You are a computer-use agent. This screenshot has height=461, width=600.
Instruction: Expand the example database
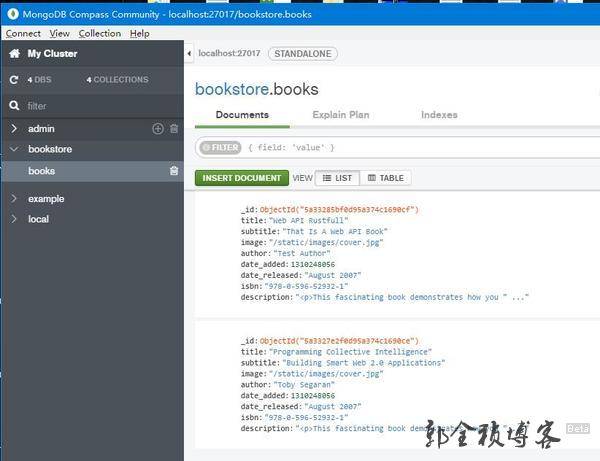click(x=14, y=198)
